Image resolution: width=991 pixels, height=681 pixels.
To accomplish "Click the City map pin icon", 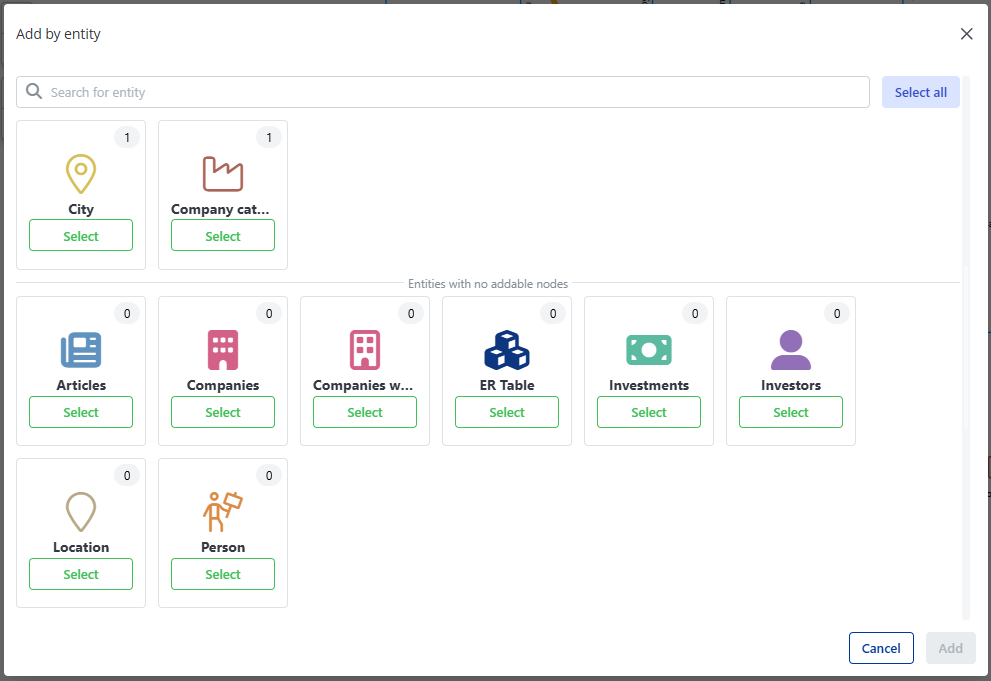I will point(81,174).
